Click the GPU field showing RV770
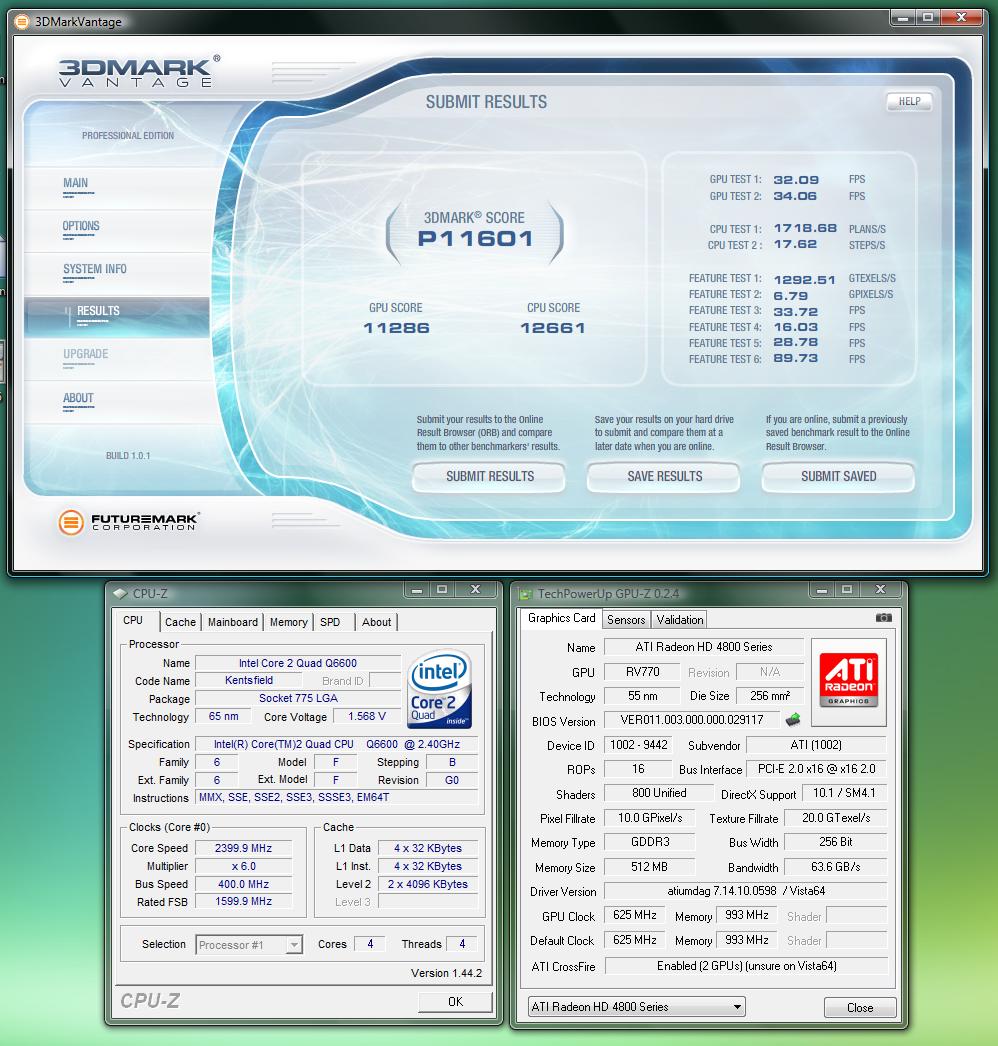Image resolution: width=998 pixels, height=1046 pixels. (x=642, y=672)
